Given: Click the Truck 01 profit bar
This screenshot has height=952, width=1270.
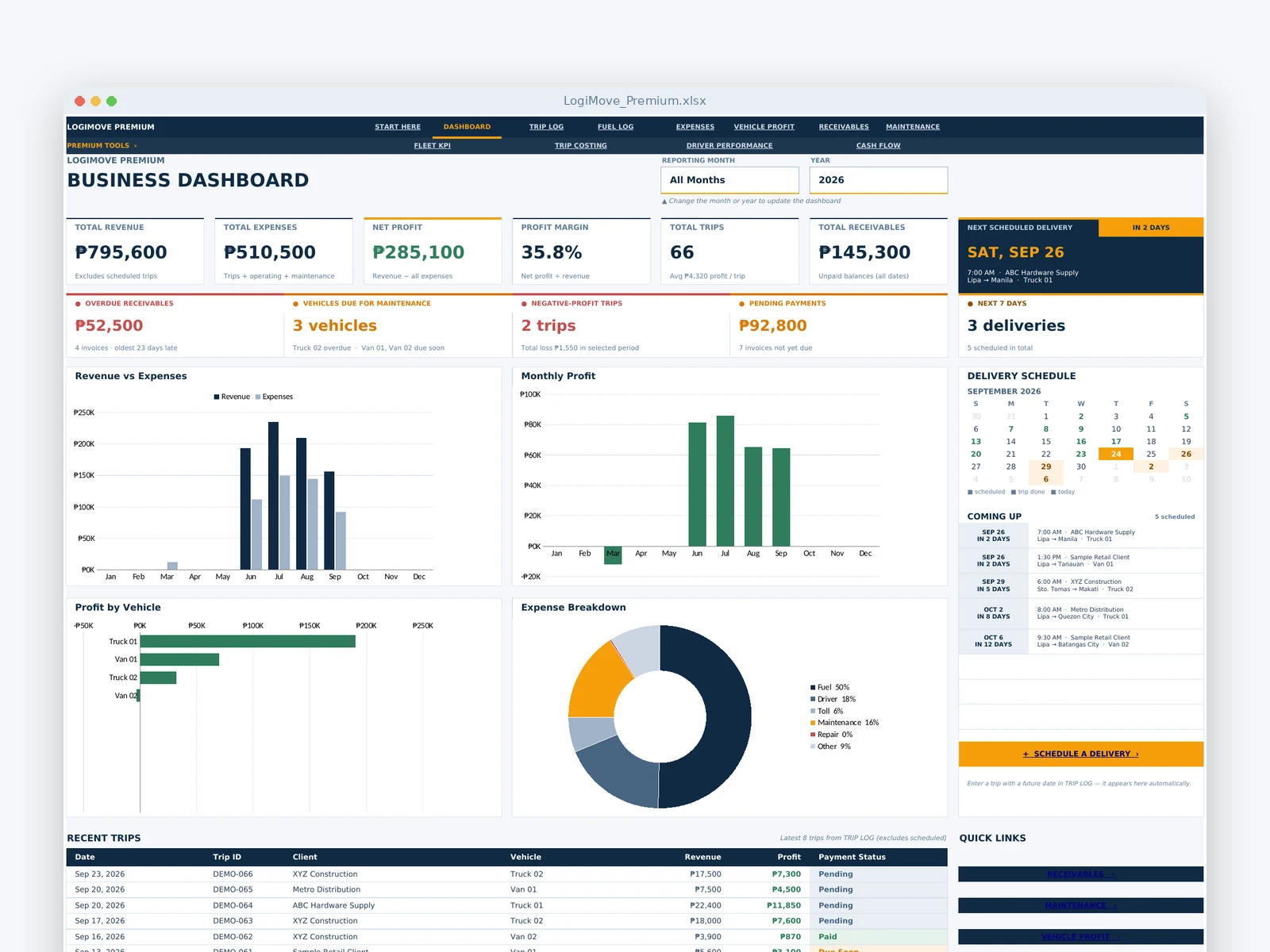Looking at the screenshot, I should 248,642.
